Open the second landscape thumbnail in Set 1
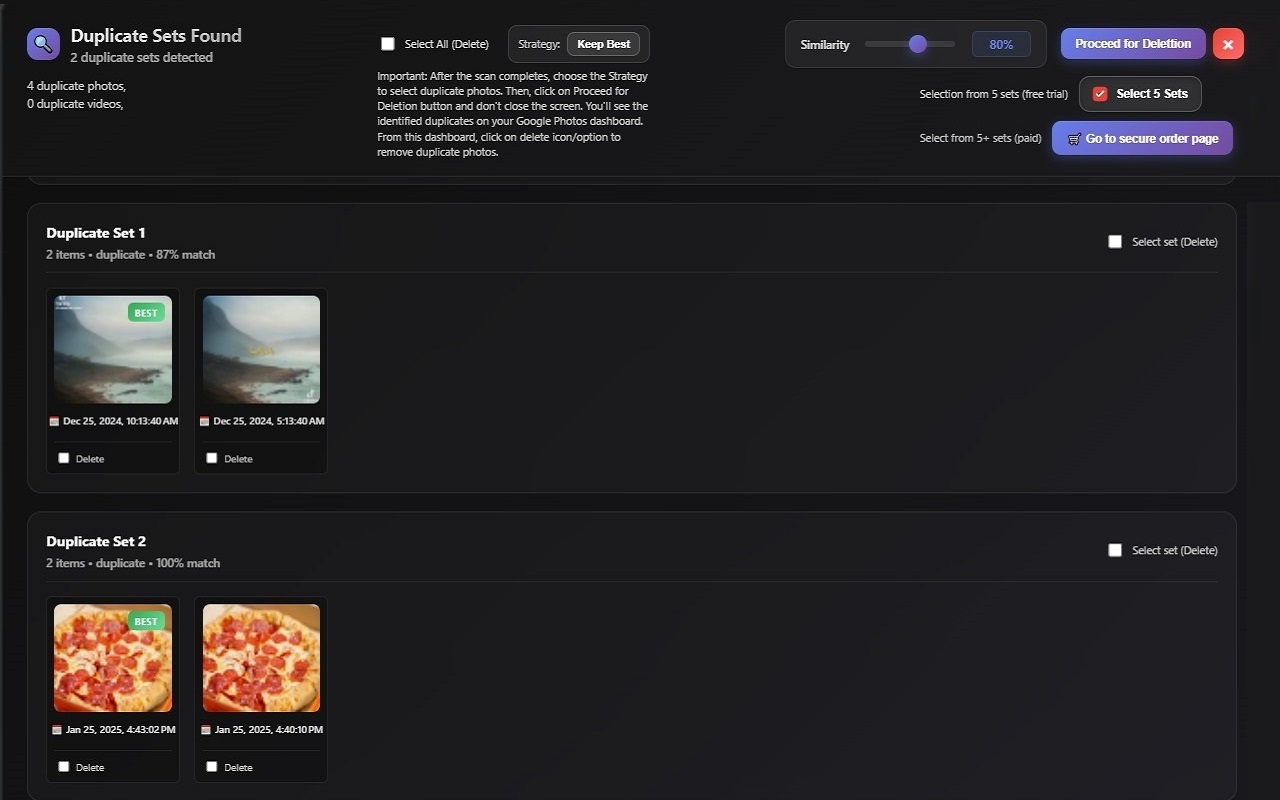The height and width of the screenshot is (800, 1280). coord(261,349)
